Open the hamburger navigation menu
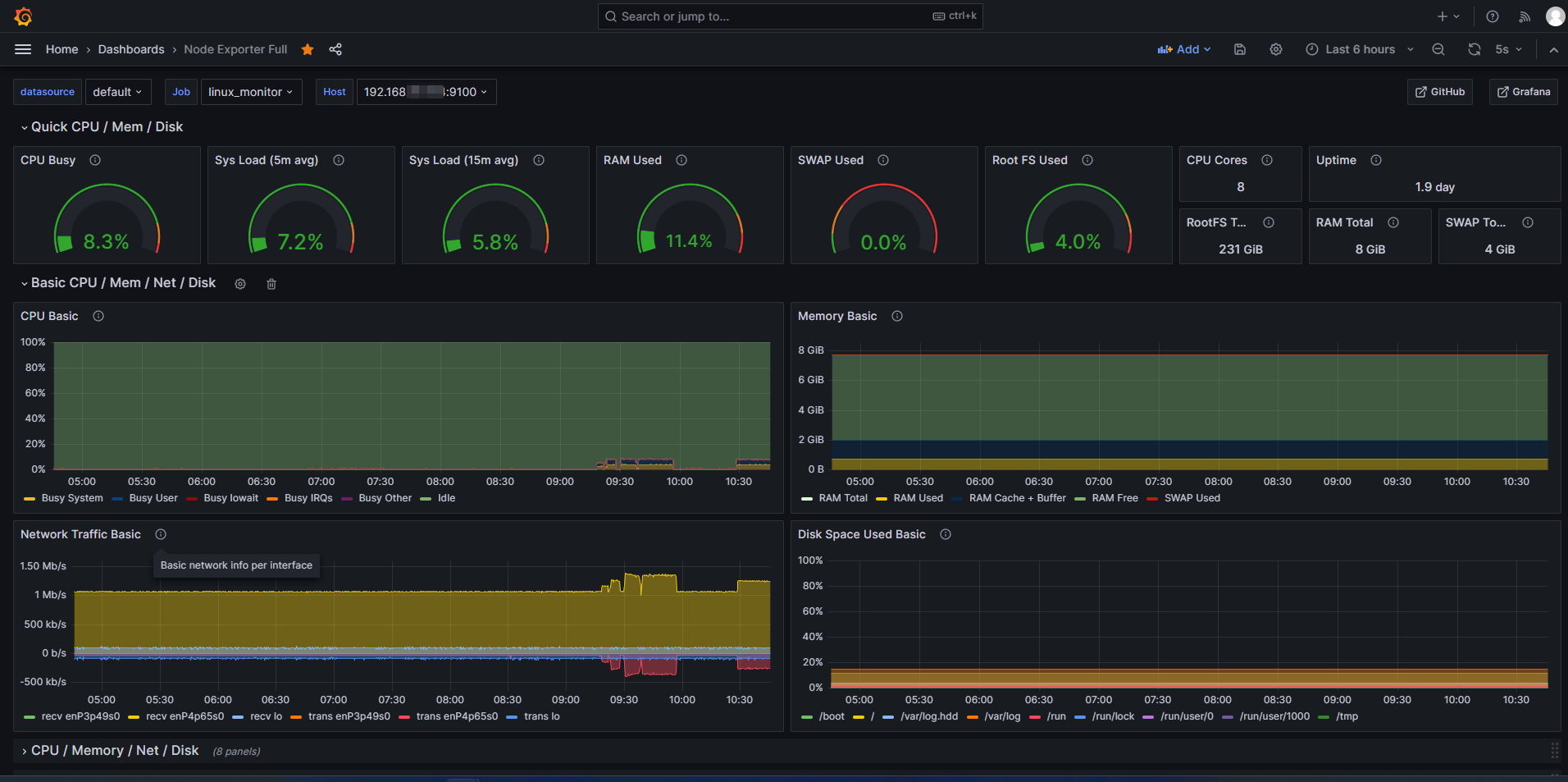 (x=23, y=49)
